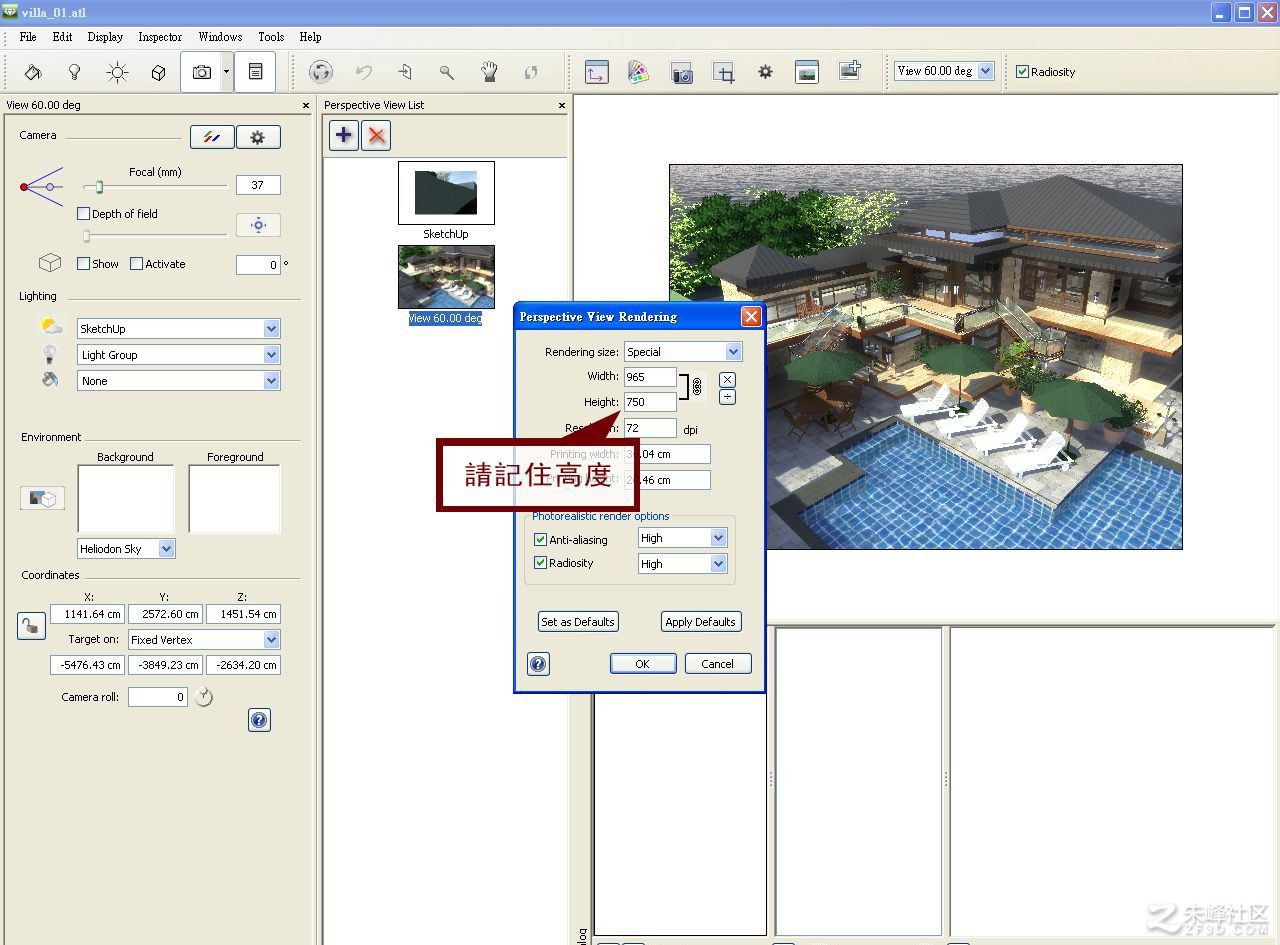
Task: Toggle the width-height link chain icon
Action: point(697,386)
